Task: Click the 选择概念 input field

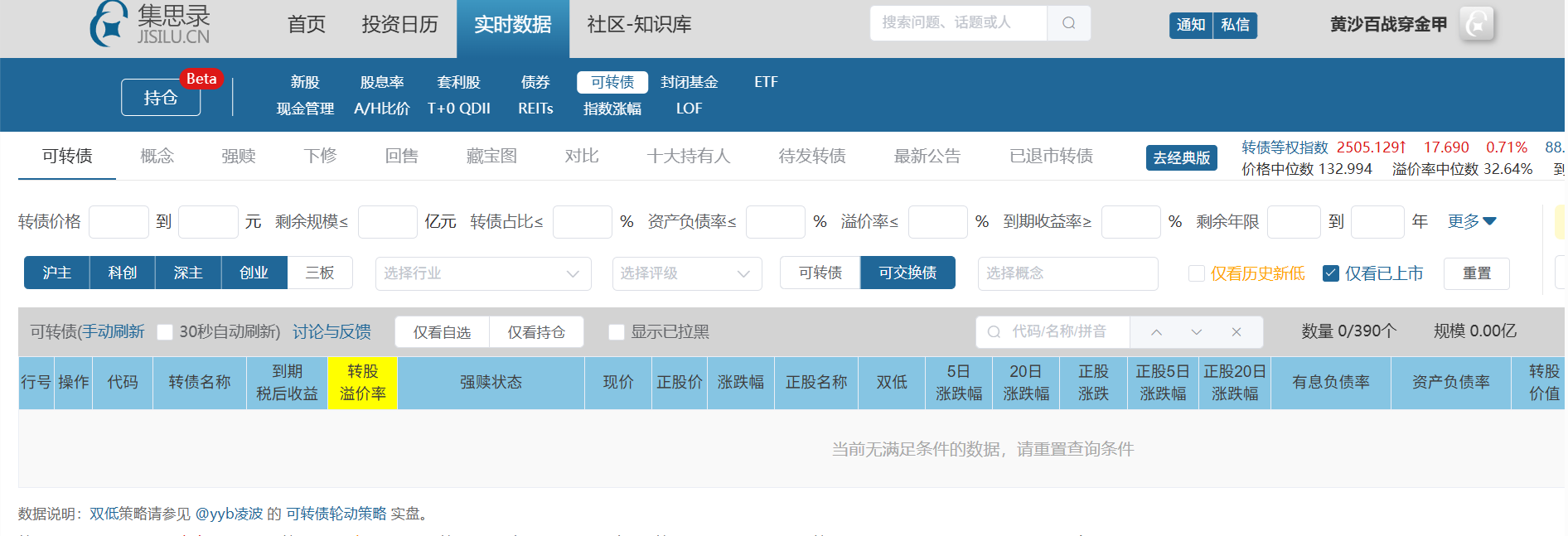Action: (1067, 273)
